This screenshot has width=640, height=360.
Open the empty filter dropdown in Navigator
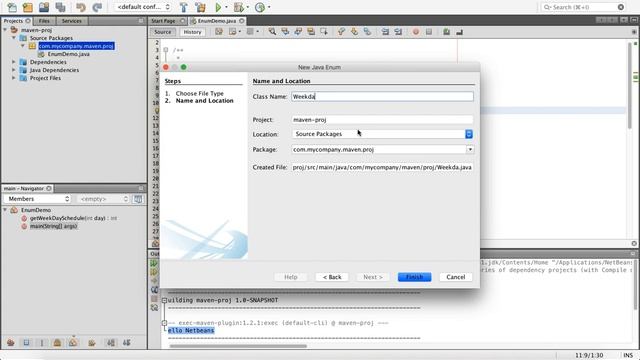coord(103,199)
